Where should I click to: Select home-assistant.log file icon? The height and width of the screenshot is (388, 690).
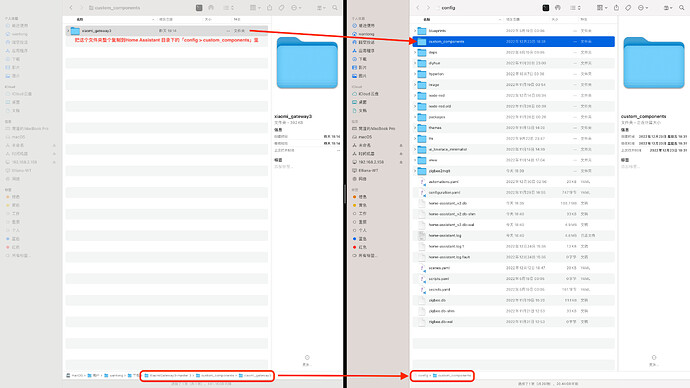tap(422, 236)
